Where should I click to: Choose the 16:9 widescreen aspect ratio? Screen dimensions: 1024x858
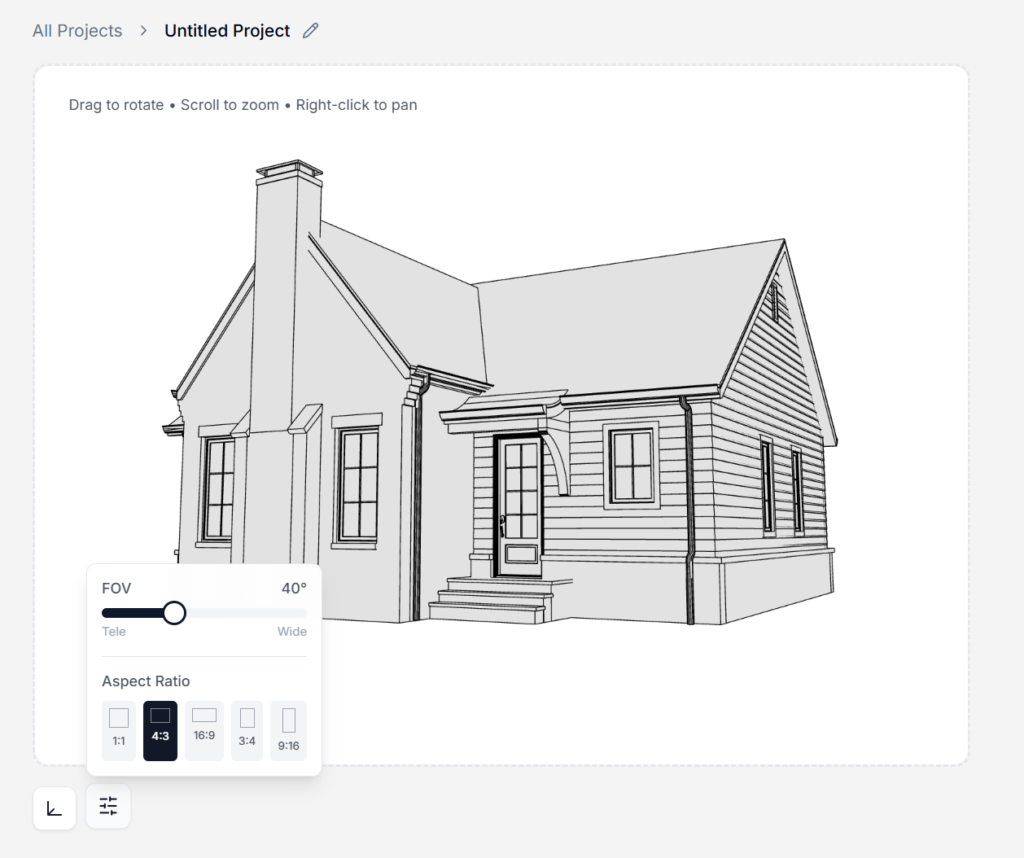[x=204, y=730]
